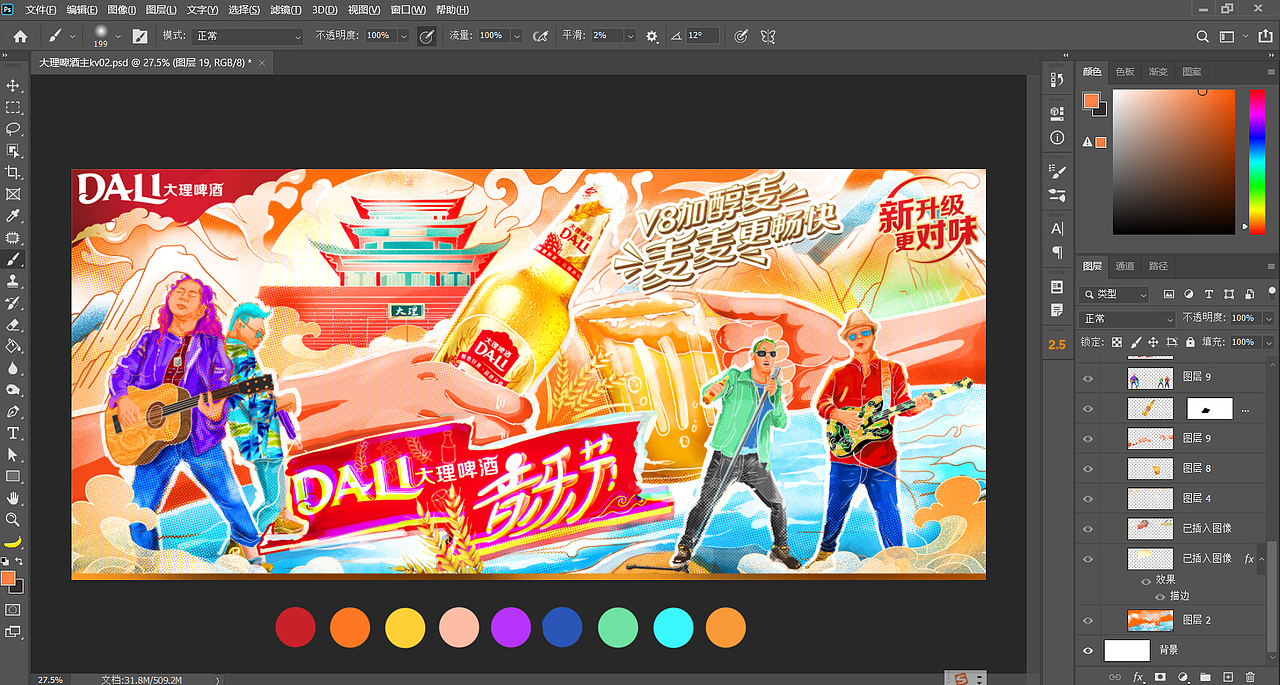
Task: Toggle pressure-controlled opacity button
Action: point(427,36)
